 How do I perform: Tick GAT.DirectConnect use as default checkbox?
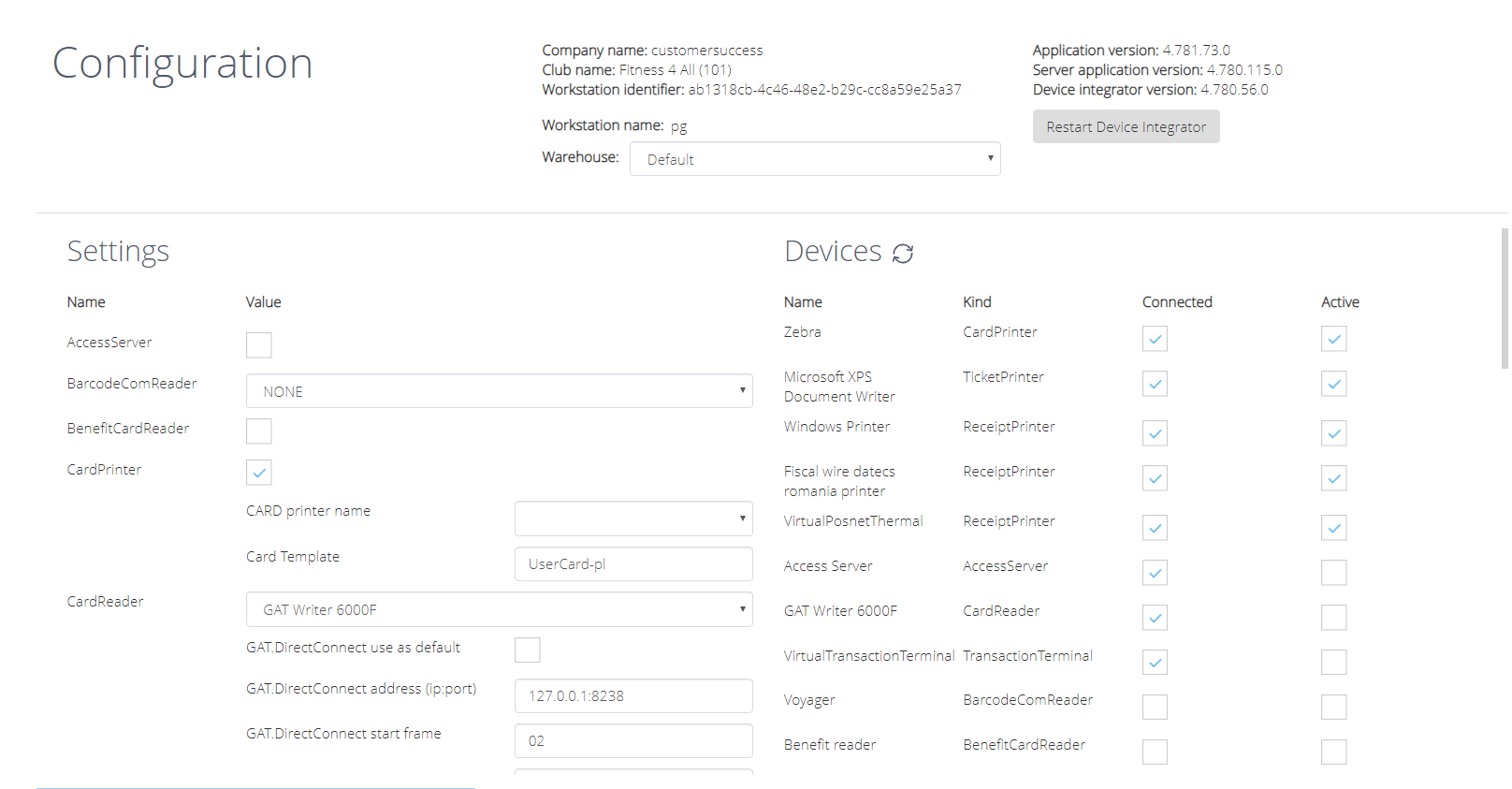(528, 650)
